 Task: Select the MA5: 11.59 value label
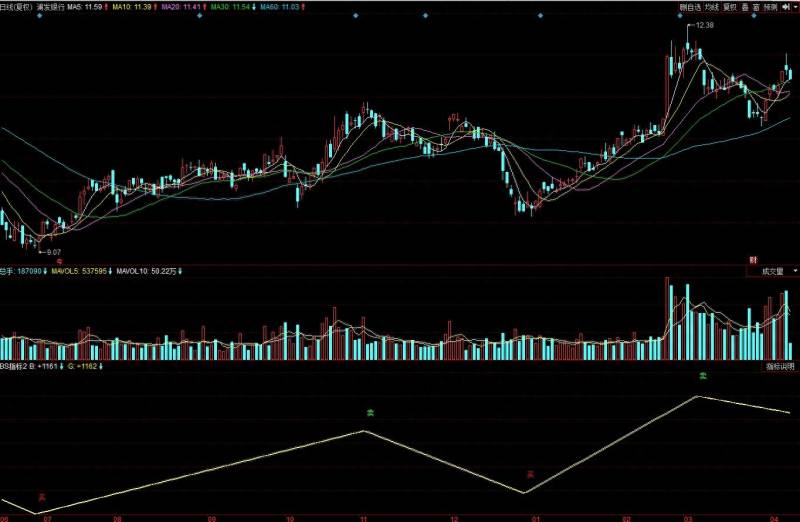[85, 7]
